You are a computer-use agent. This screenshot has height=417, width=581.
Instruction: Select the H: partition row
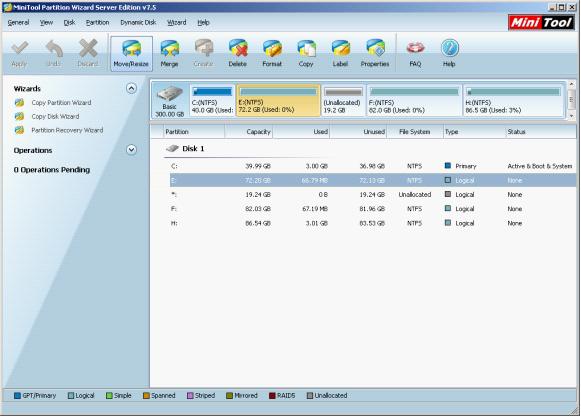click(x=373, y=223)
